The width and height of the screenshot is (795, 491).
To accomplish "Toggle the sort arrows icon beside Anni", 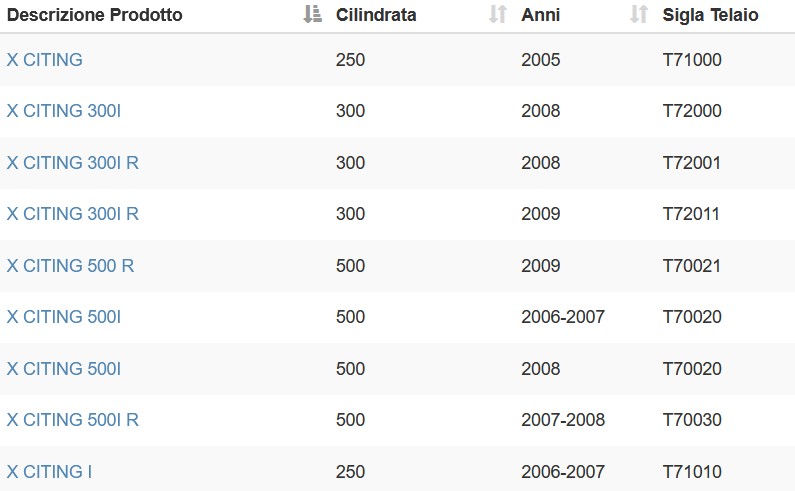I will [639, 14].
